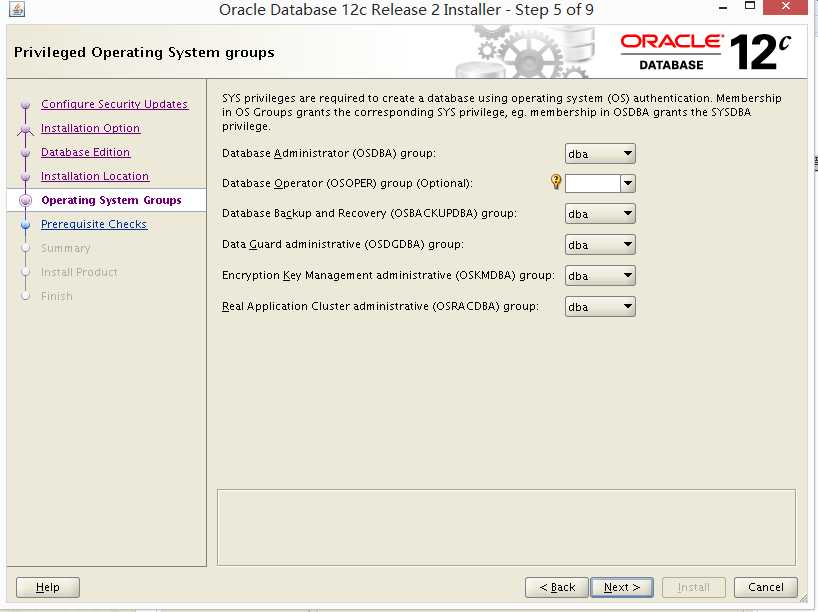Click the message area box at bottom
Image resolution: width=818 pixels, height=612 pixels.
(506, 527)
